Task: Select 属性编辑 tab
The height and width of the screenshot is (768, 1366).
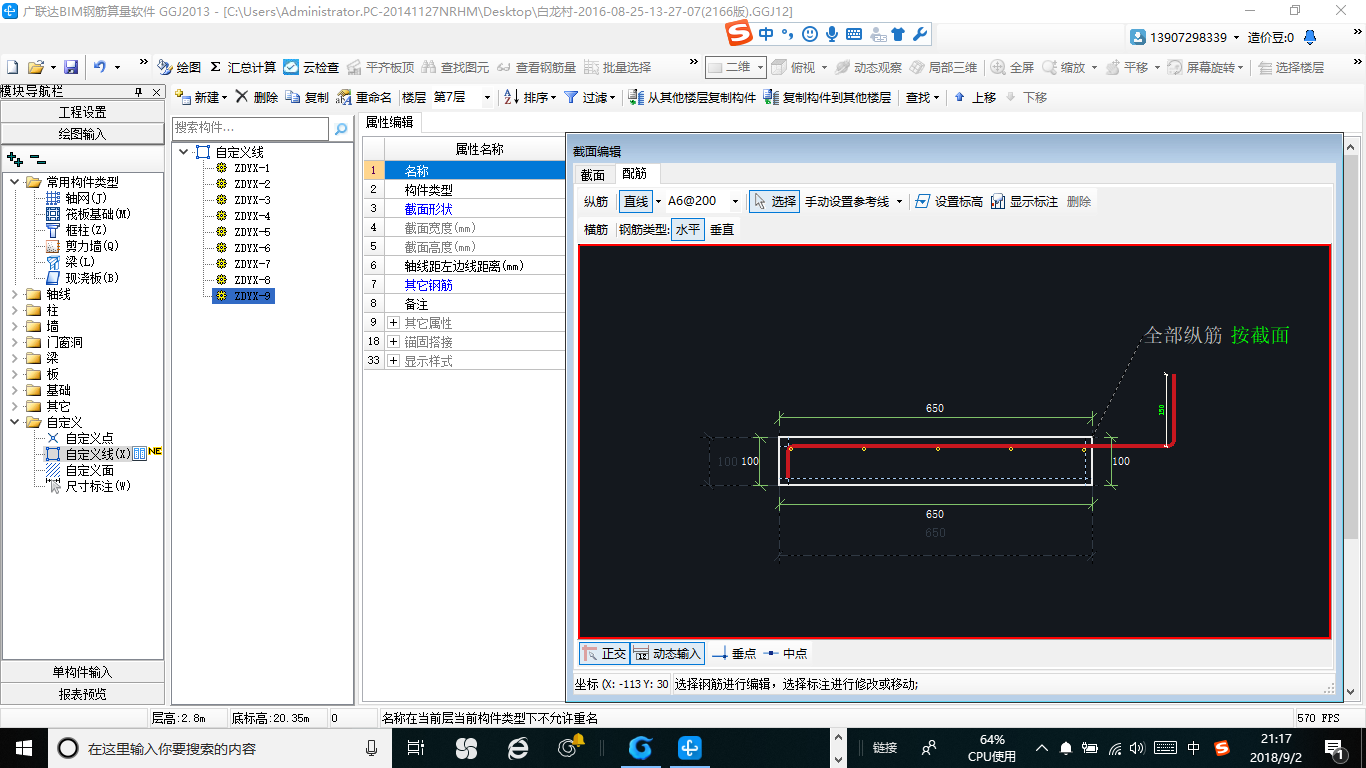Action: (389, 121)
